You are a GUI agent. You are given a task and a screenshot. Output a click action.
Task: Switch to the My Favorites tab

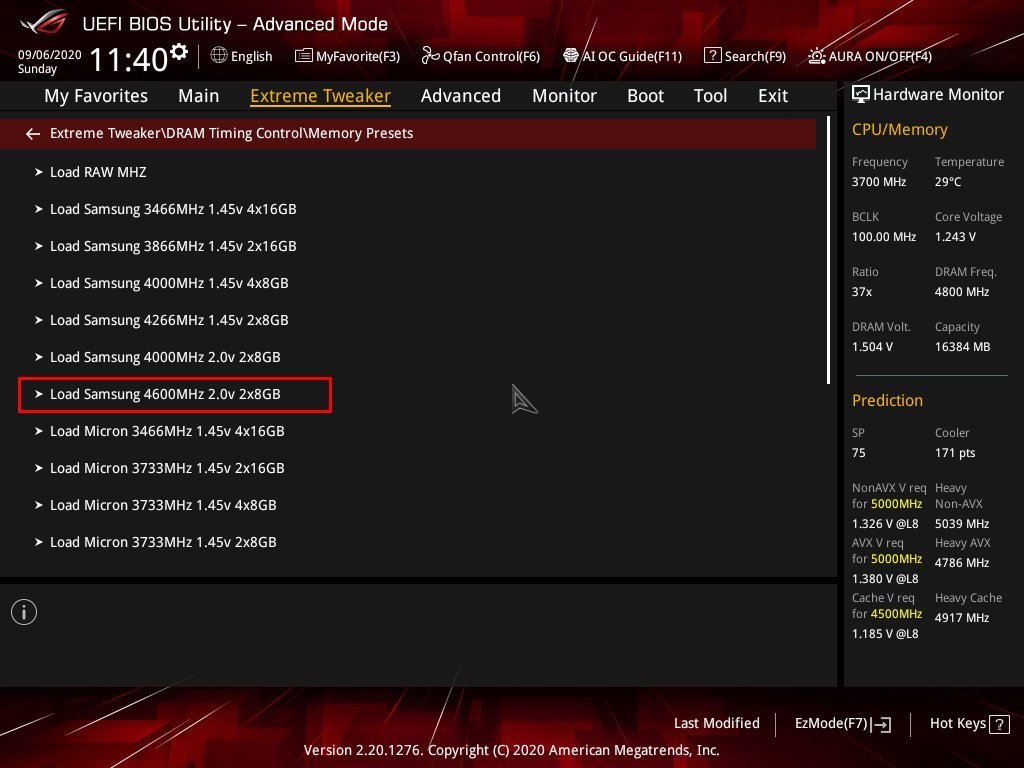click(96, 96)
